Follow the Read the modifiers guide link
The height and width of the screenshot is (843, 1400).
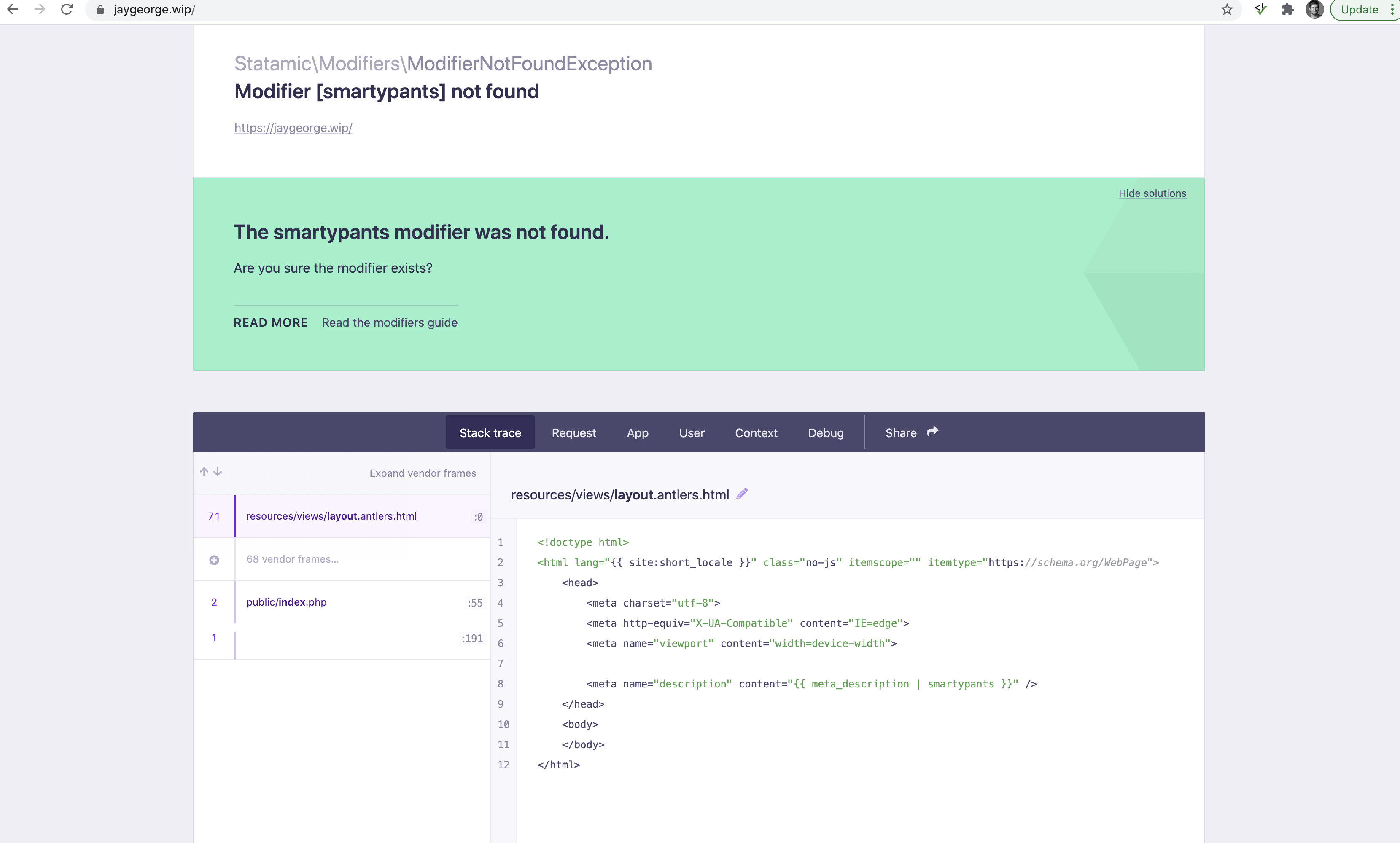pos(389,322)
